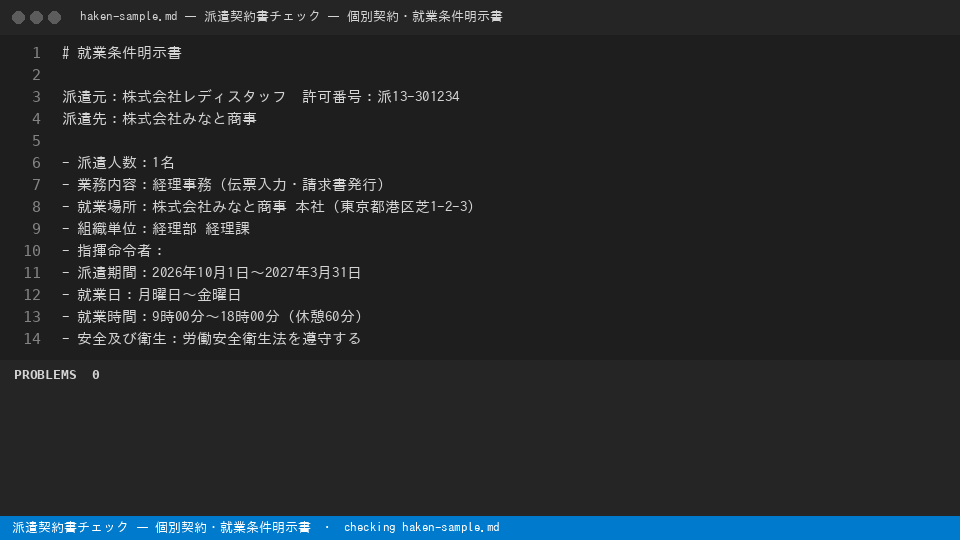Click status bar label 派遣契約書チェック
This screenshot has width=960, height=540.
pyautogui.click(x=70, y=527)
